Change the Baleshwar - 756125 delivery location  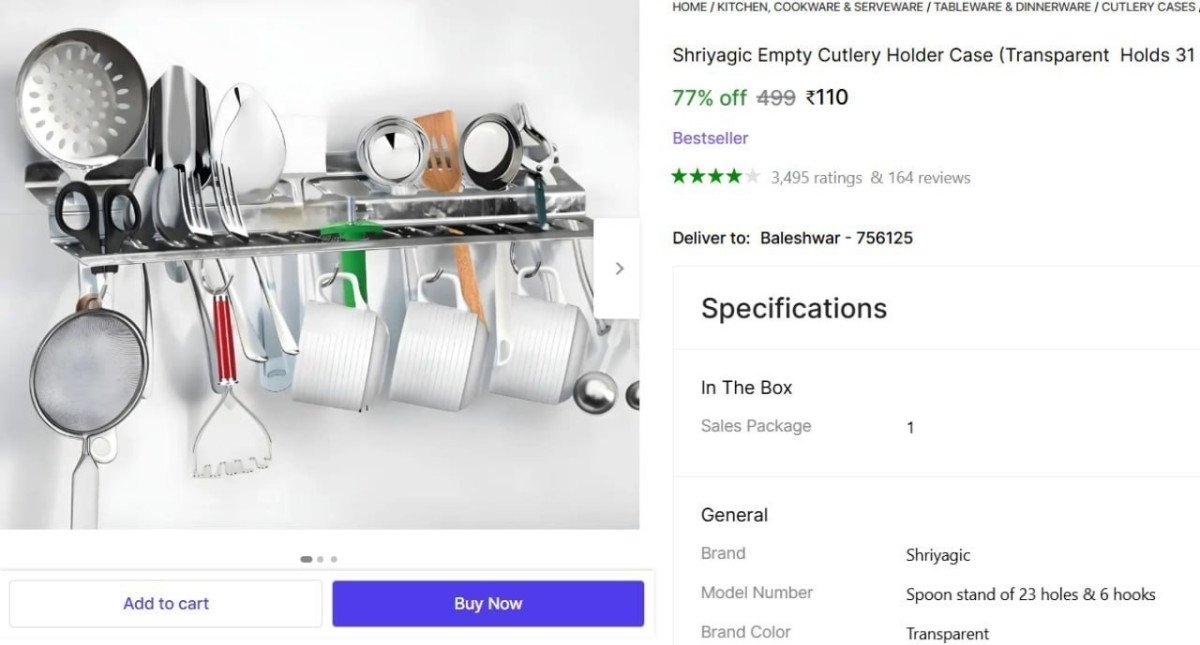point(837,237)
